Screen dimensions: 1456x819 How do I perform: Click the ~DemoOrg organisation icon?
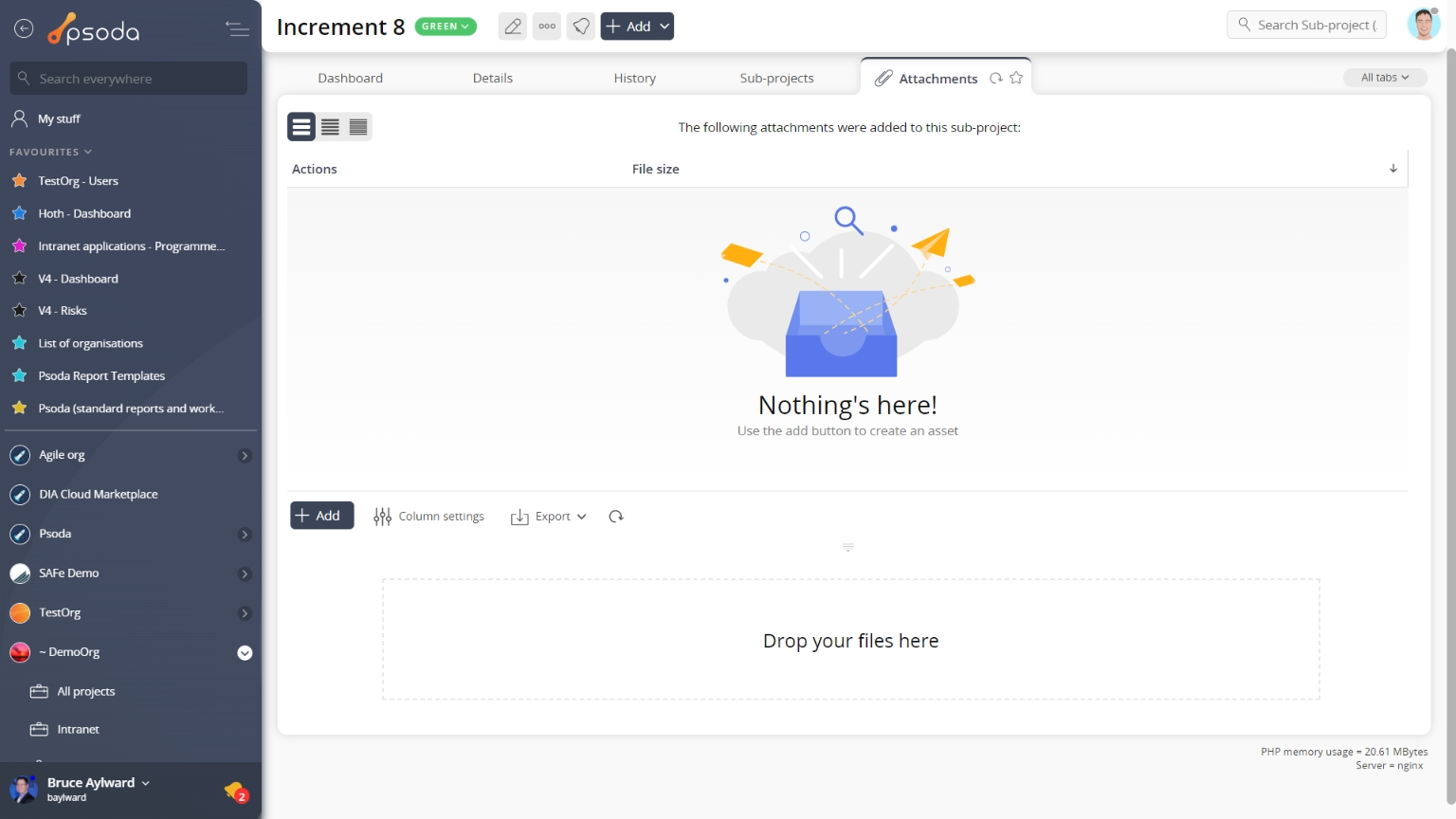(20, 652)
